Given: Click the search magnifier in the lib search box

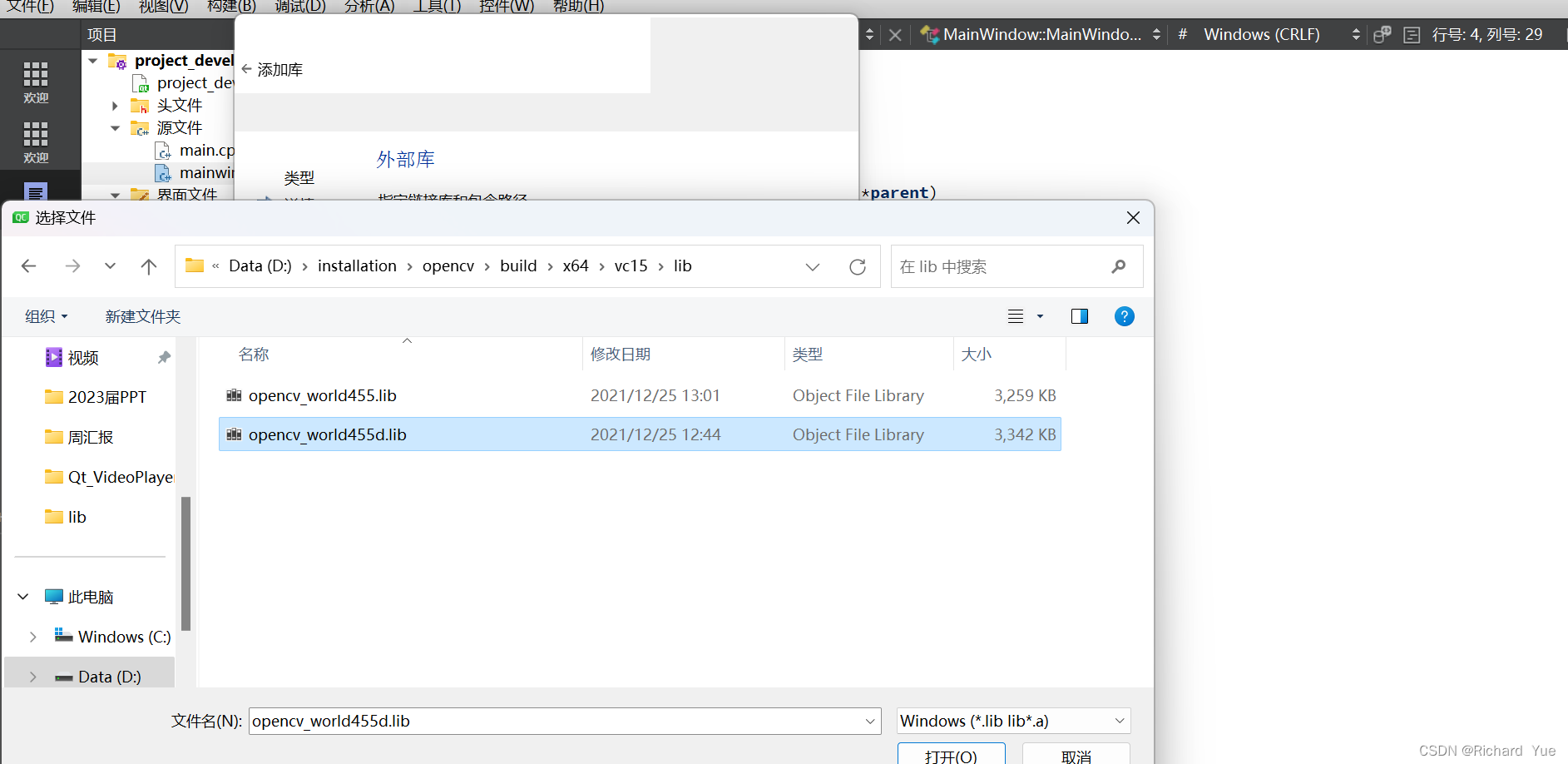Looking at the screenshot, I should pyautogui.click(x=1119, y=266).
